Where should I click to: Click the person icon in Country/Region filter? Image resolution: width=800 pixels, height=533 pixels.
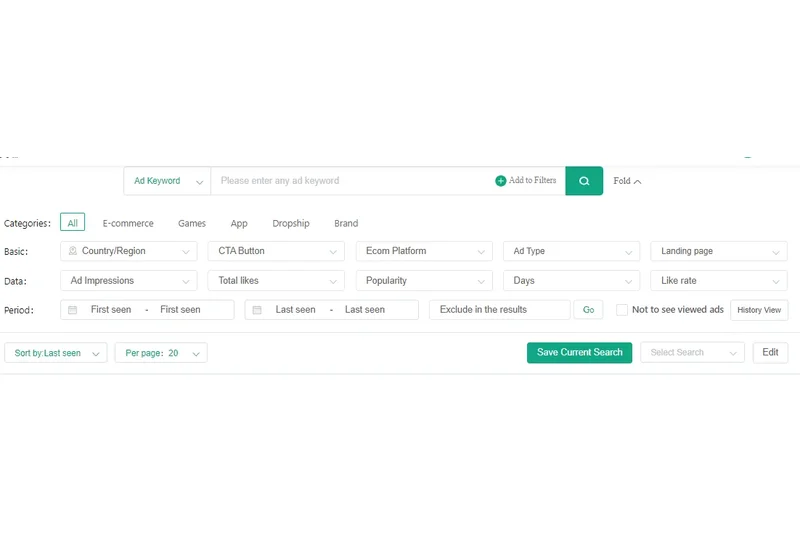point(73,251)
